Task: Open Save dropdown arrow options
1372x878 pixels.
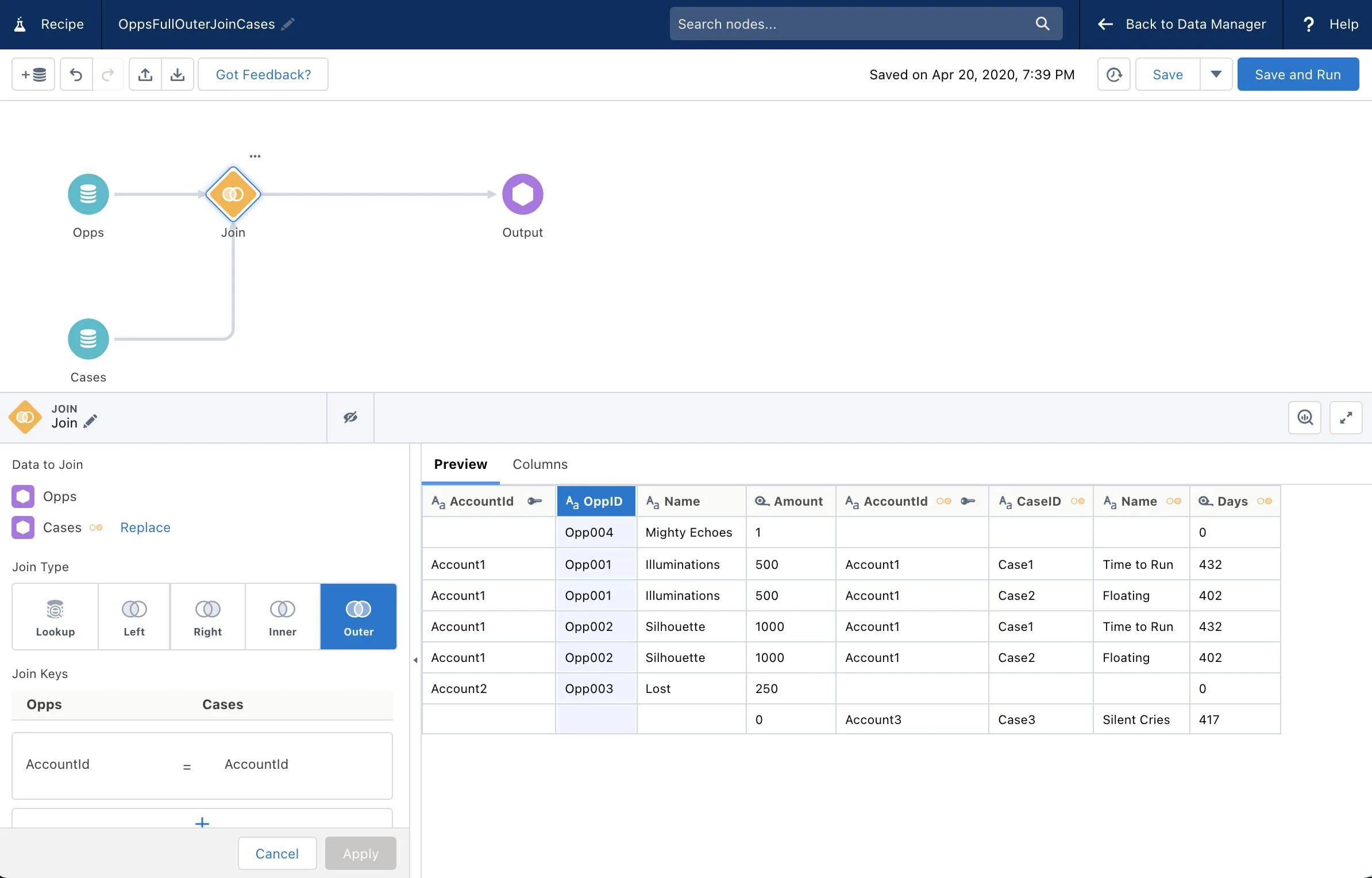Action: pos(1215,73)
